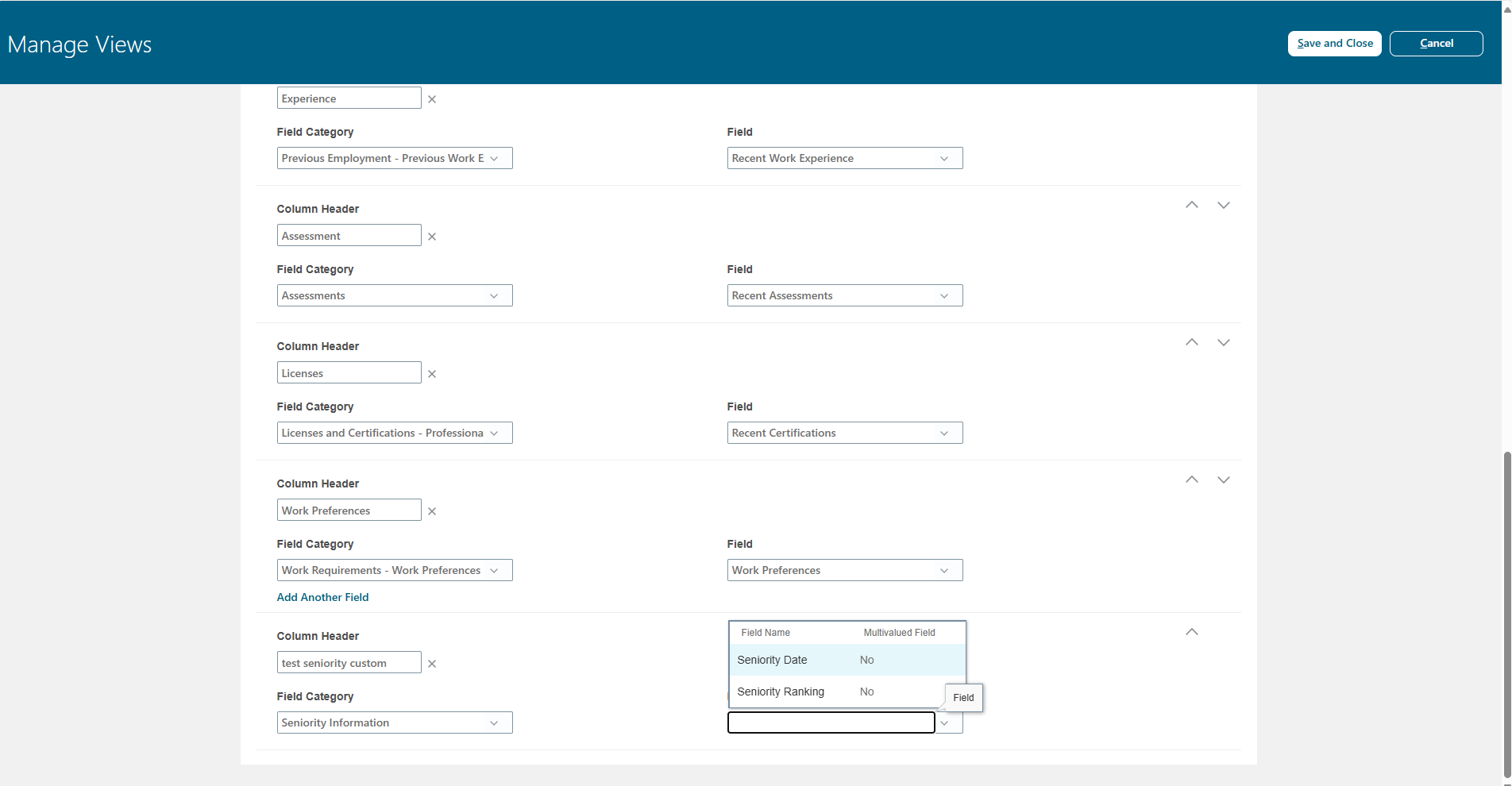Click Save and Close button
This screenshot has width=1512, height=786.
(x=1335, y=44)
